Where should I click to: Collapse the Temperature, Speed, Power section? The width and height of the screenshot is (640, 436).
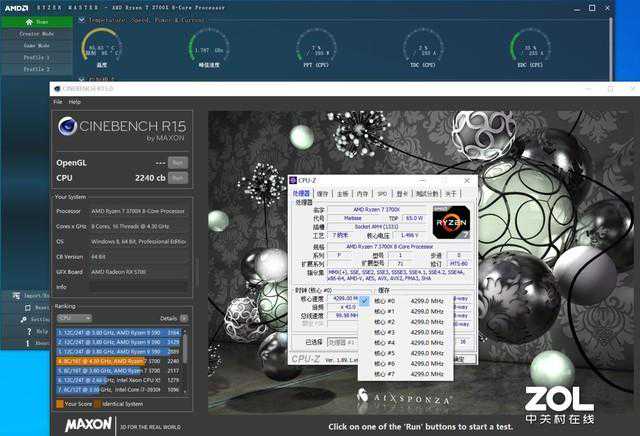[81, 19]
